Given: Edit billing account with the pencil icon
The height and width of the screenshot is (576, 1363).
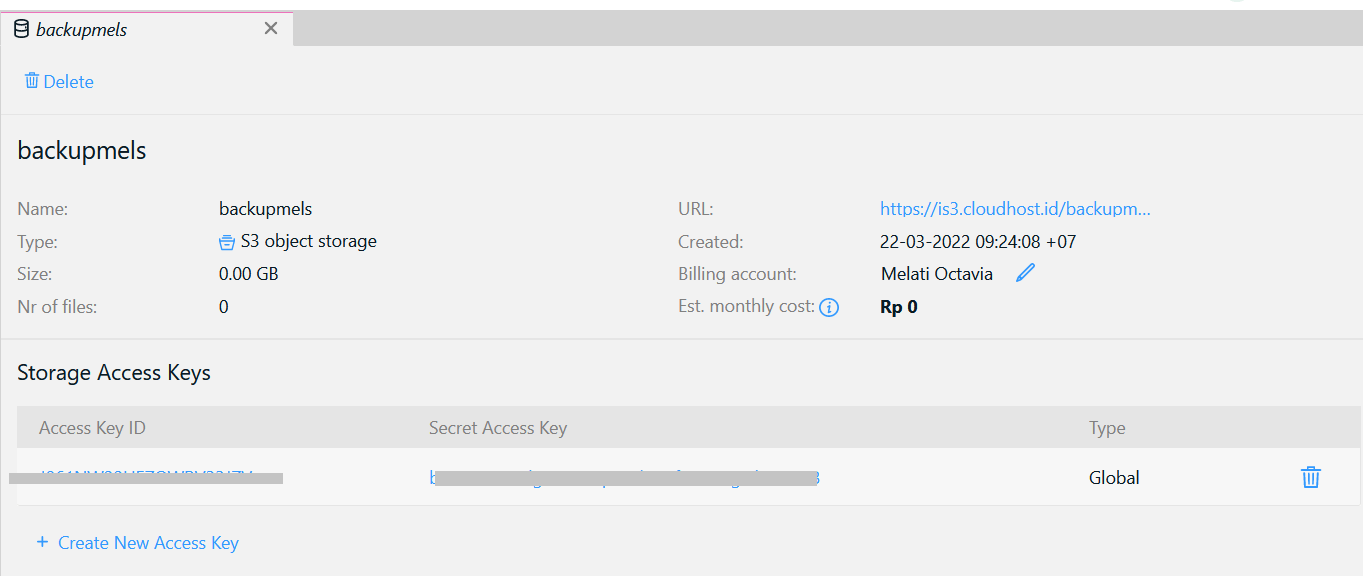Looking at the screenshot, I should (1025, 273).
